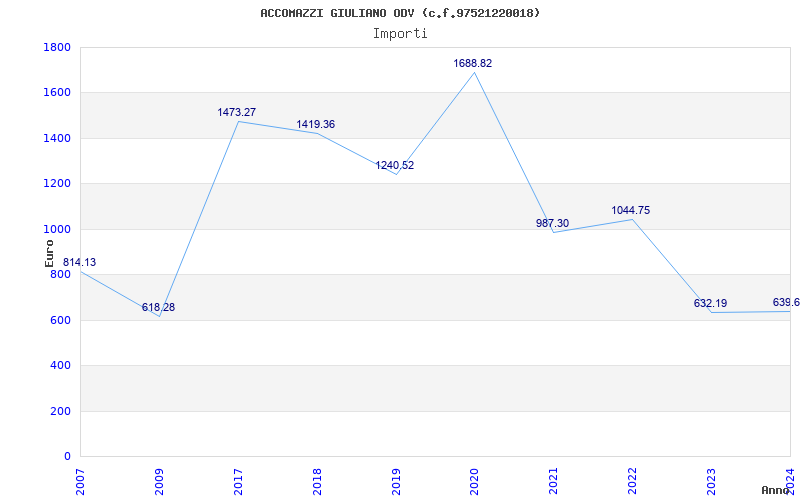Image resolution: width=800 pixels, height=500 pixels.
Task: Click the 1000 y-axis value
Action: pos(57,229)
